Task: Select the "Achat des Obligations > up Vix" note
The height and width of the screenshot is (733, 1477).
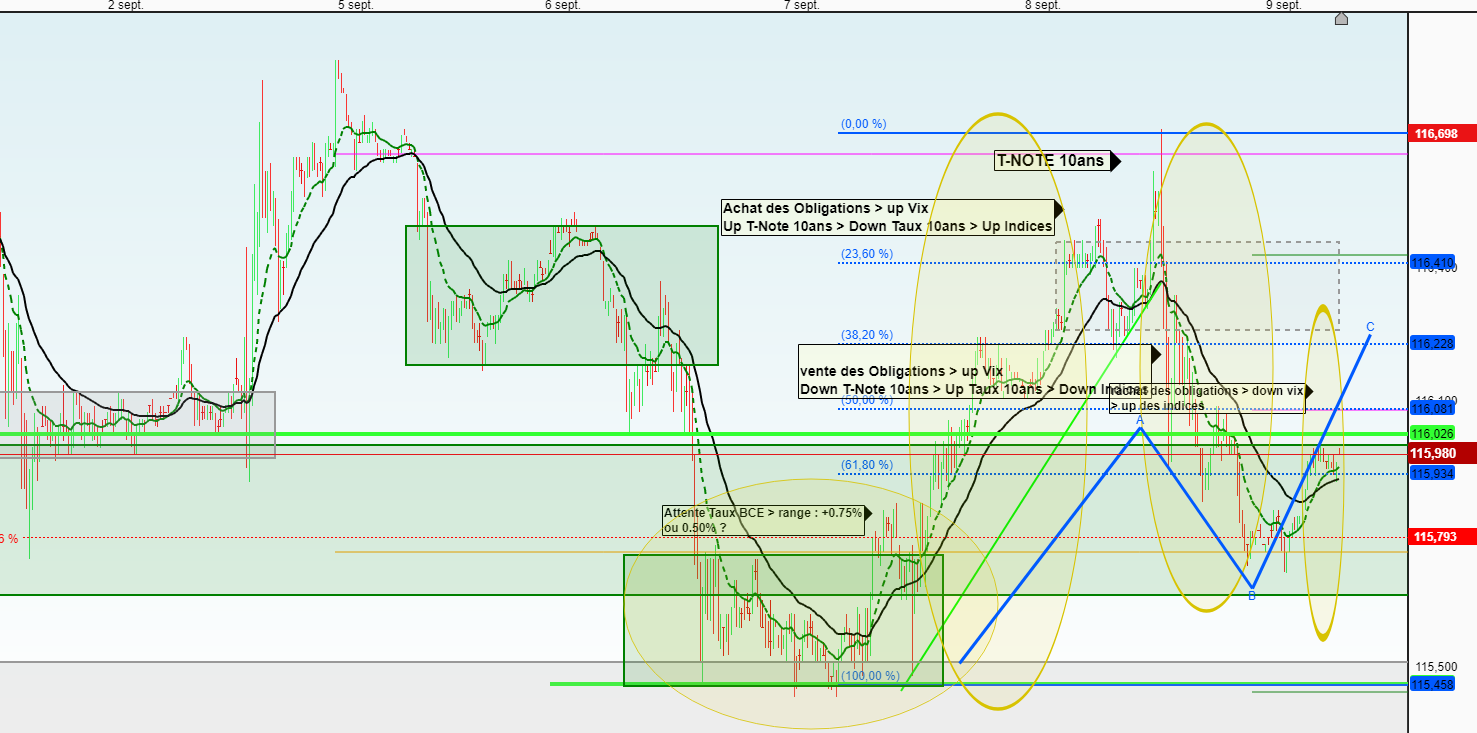Action: [888, 217]
